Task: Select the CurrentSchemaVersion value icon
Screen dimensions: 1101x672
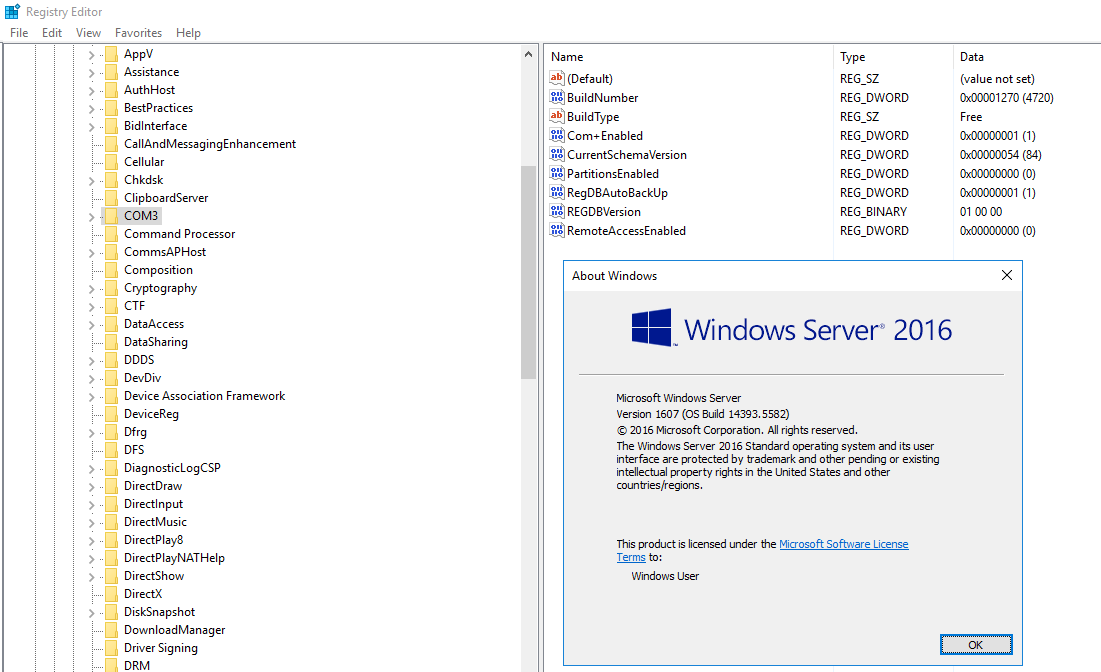Action: 557,154
